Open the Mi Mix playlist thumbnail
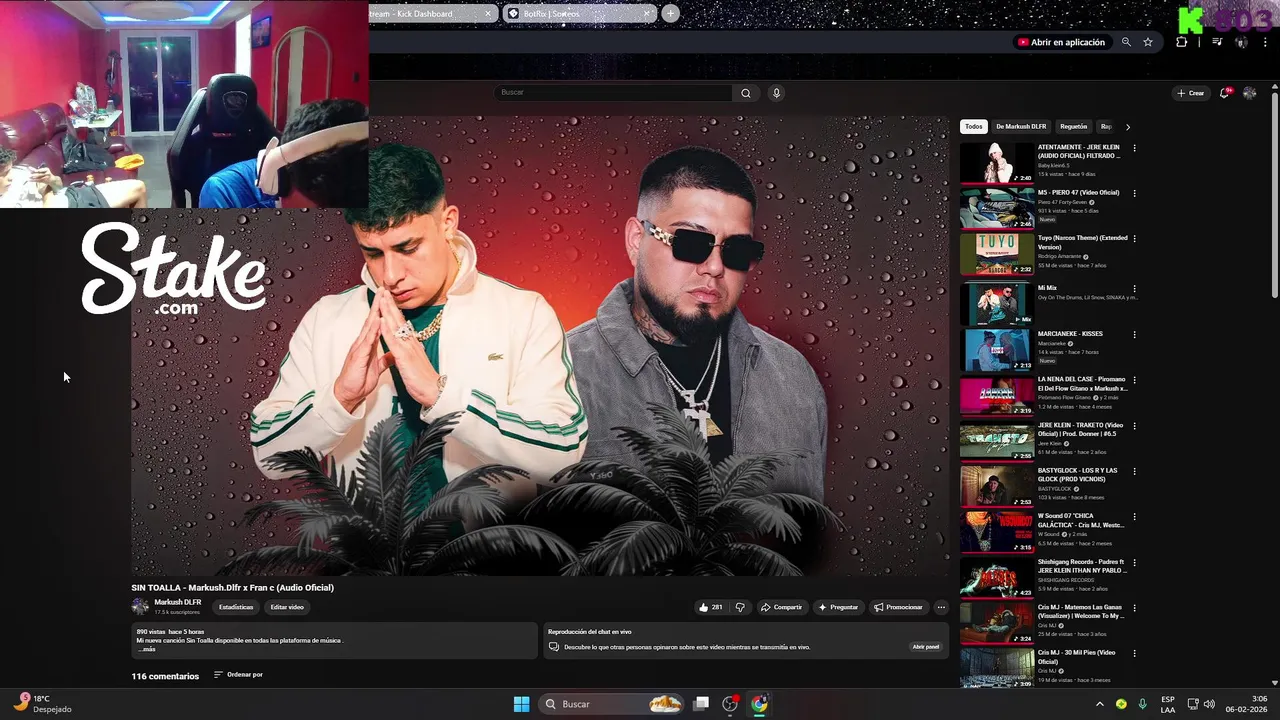This screenshot has width=1280, height=720. click(x=997, y=304)
